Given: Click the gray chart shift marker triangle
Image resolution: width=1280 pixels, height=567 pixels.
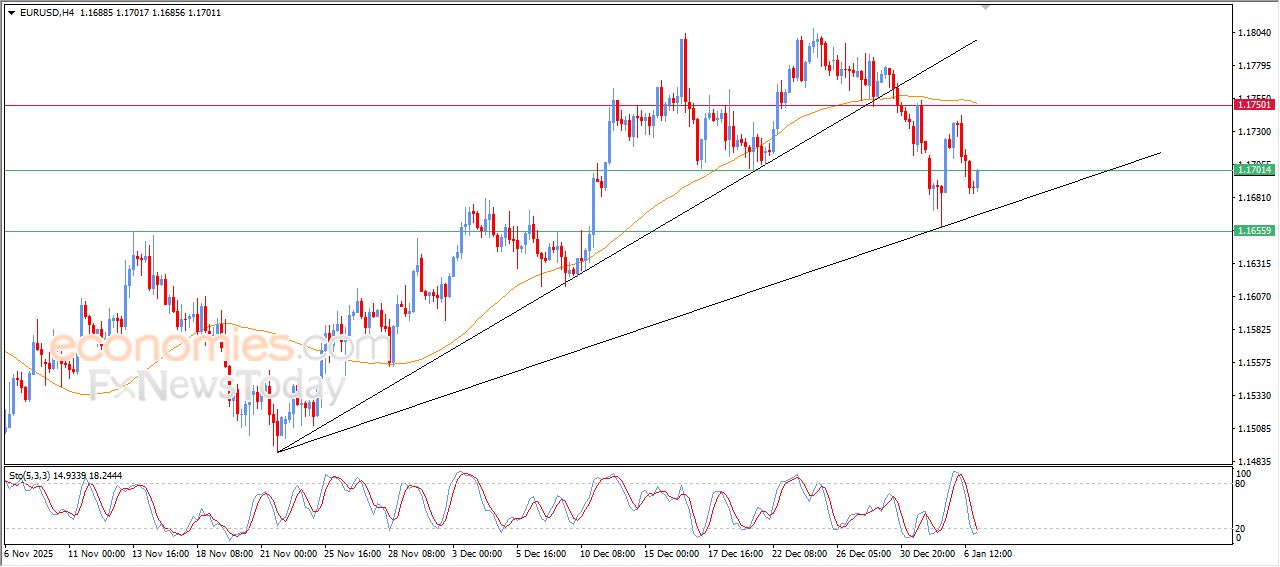Looking at the screenshot, I should pos(985,7).
